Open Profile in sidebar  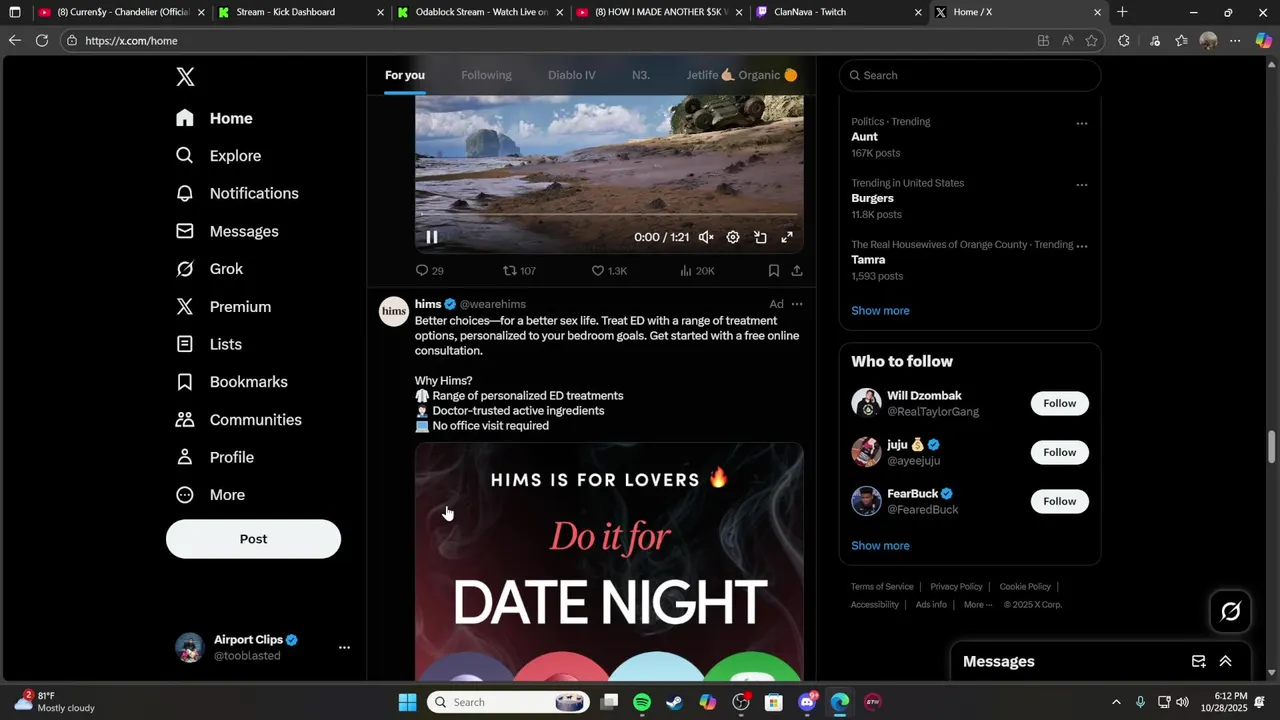(x=215, y=457)
